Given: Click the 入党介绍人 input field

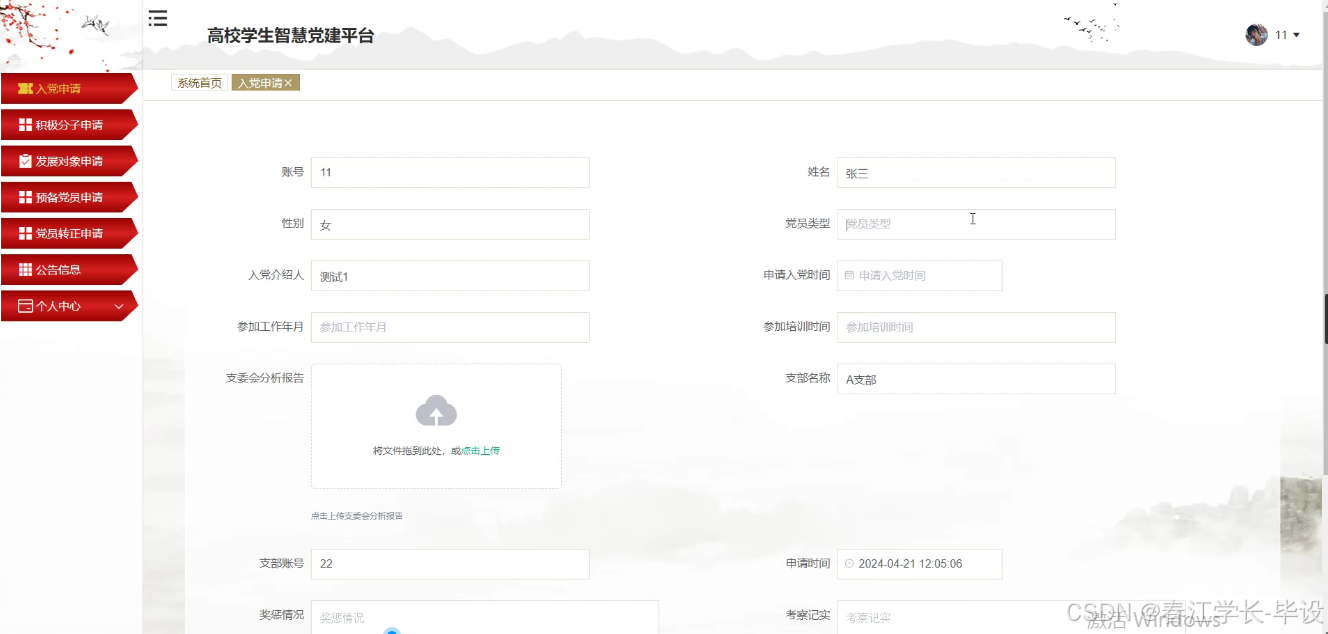Looking at the screenshot, I should 450,275.
